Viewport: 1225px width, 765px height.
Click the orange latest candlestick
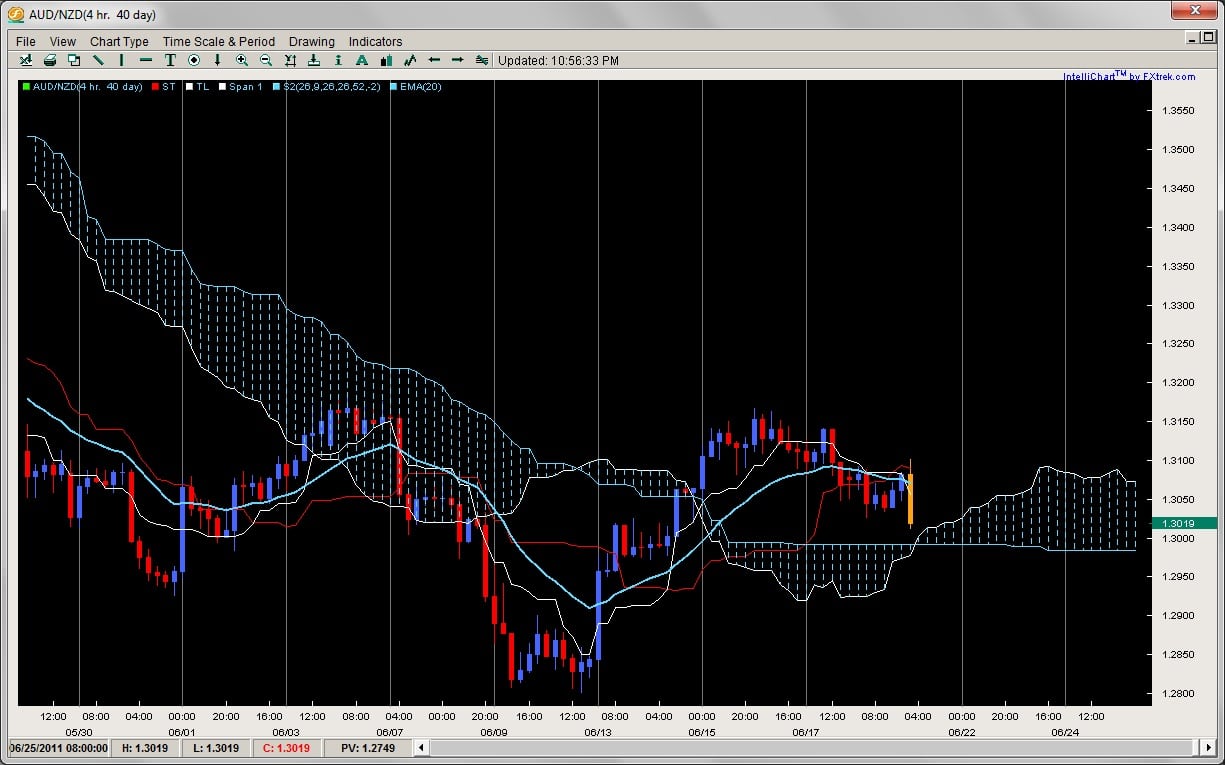[x=910, y=497]
